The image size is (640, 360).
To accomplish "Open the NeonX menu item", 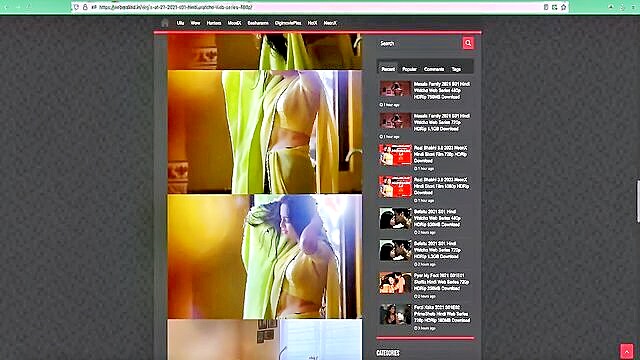I will (330, 23).
